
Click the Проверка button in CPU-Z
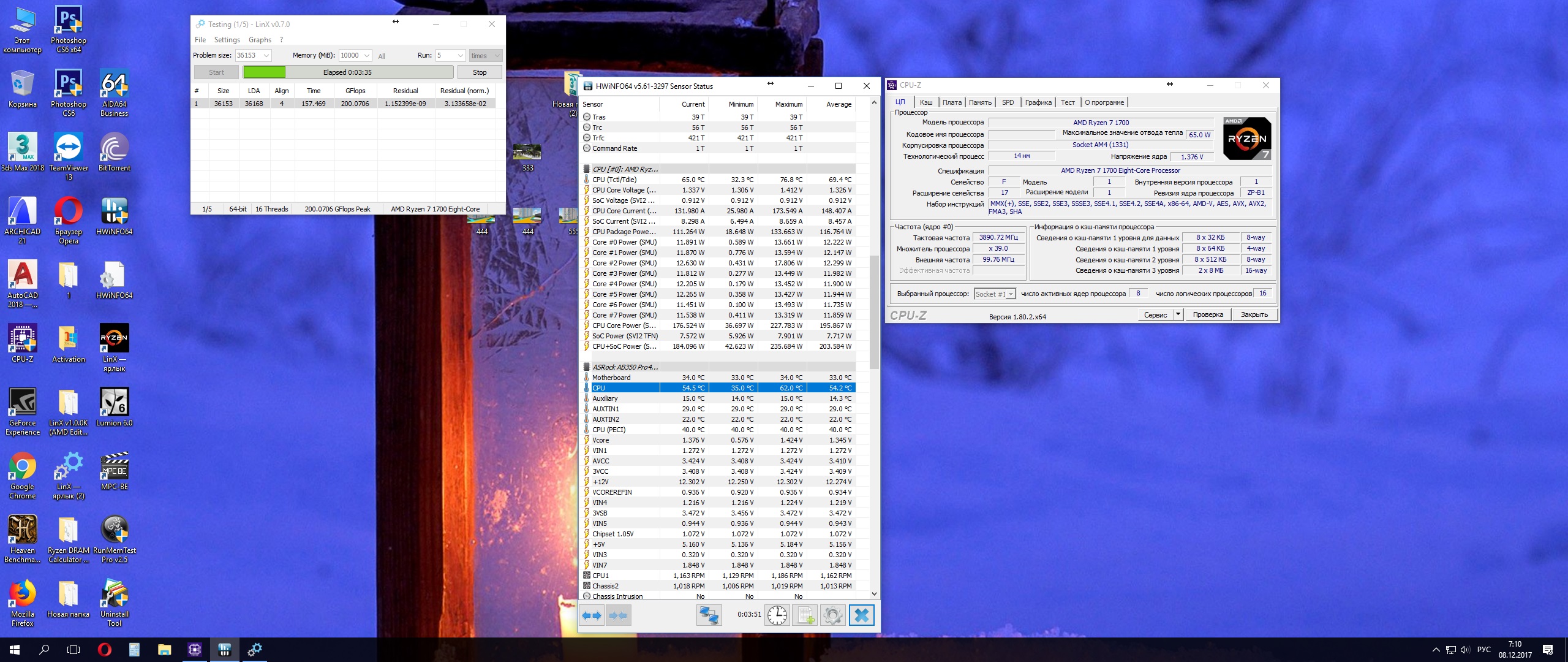1208,314
